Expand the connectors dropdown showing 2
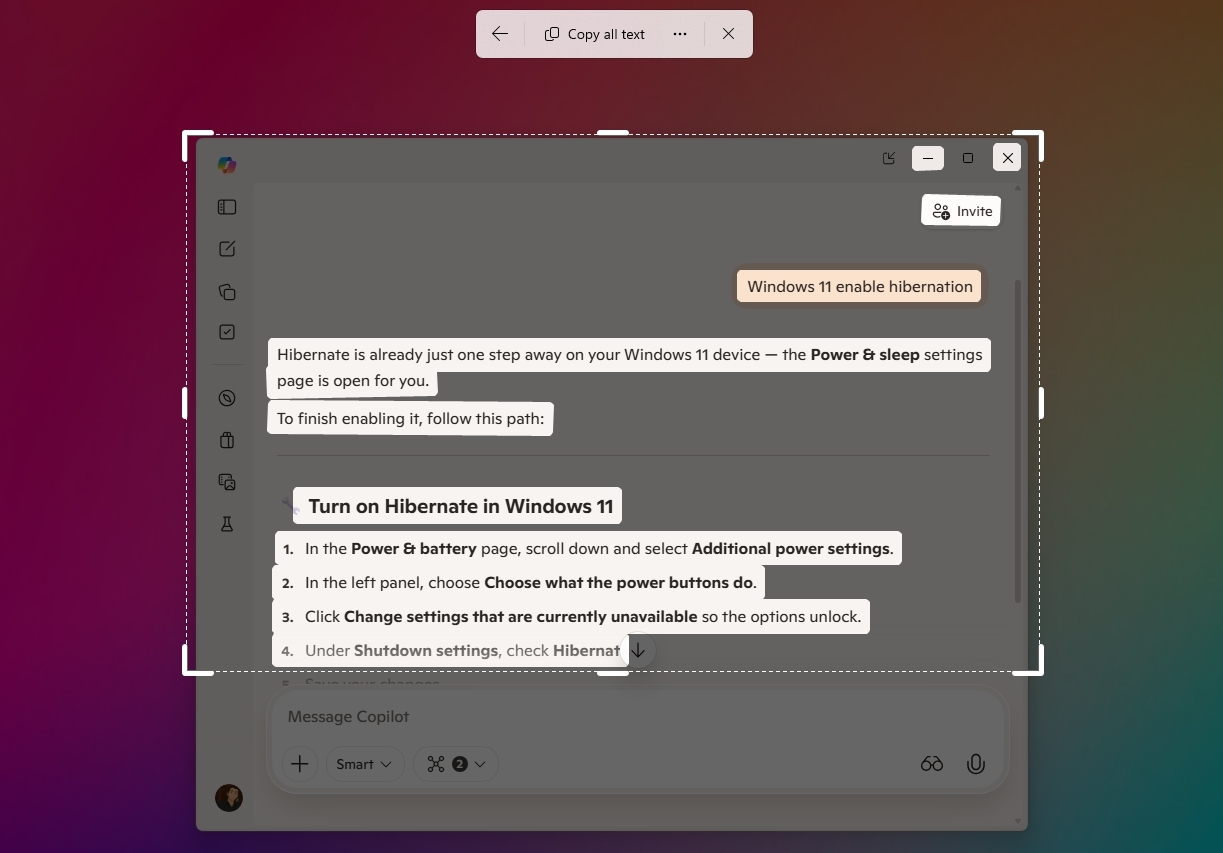1223x853 pixels. [x=455, y=763]
